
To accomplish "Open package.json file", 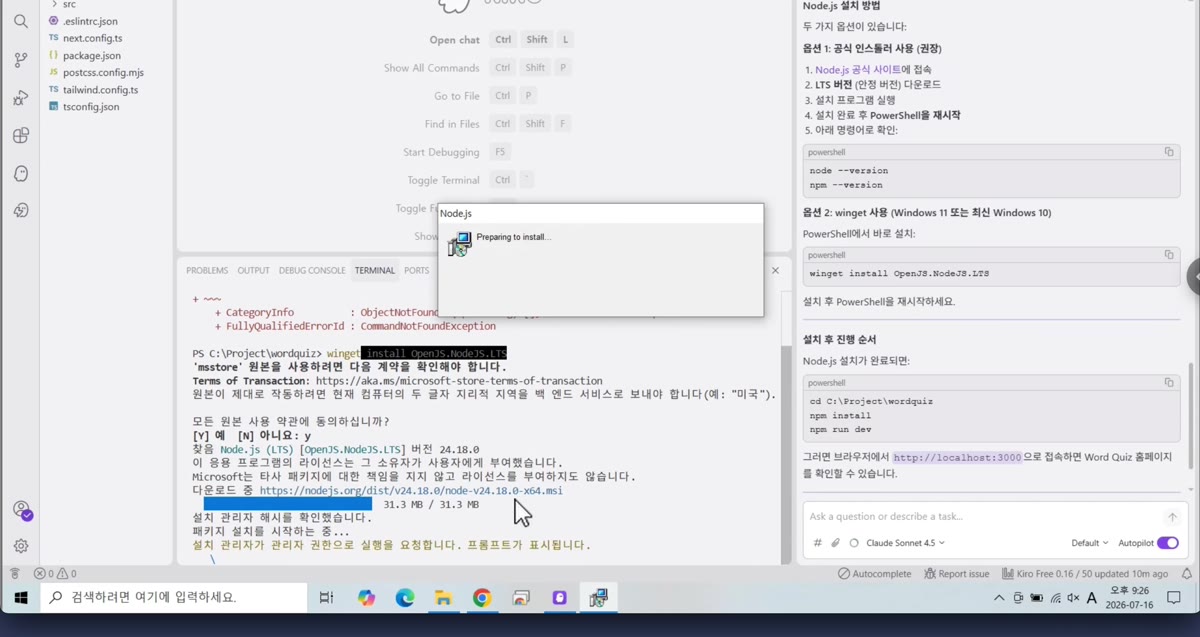I will pos(92,55).
